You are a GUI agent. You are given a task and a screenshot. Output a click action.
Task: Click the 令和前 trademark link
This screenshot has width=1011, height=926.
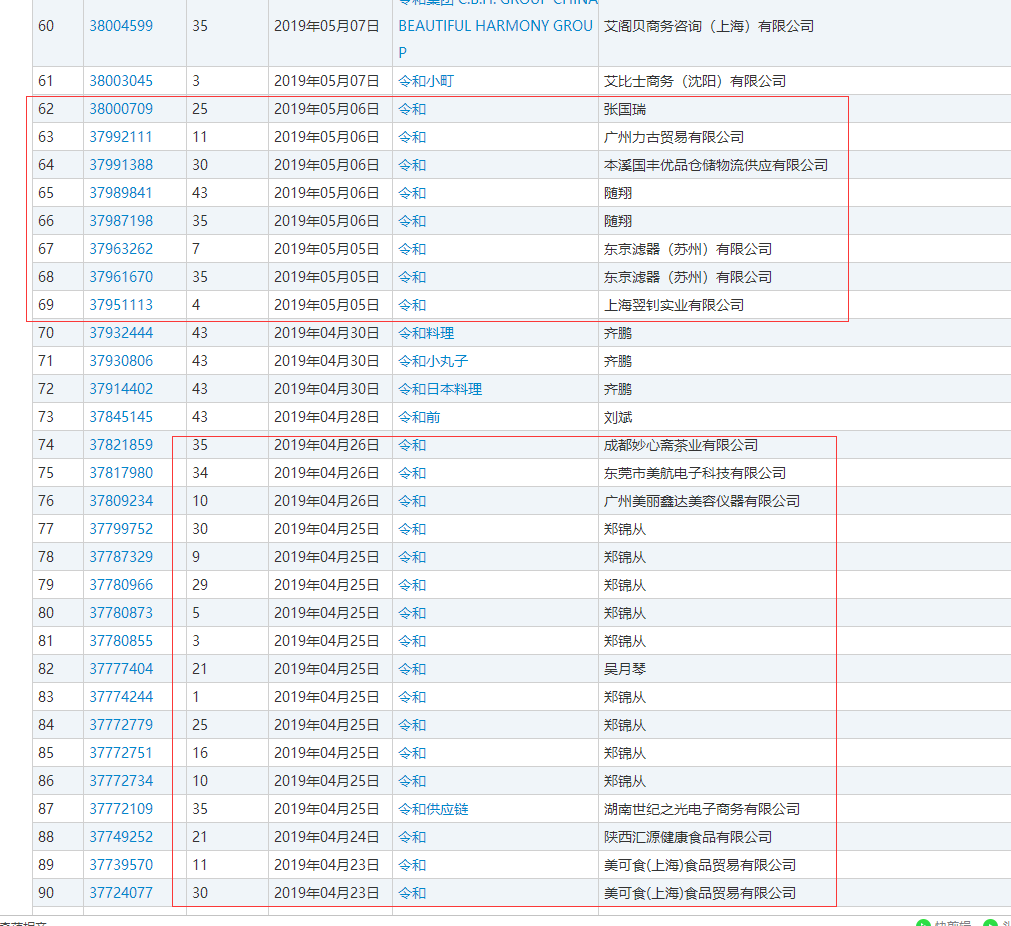(x=419, y=417)
